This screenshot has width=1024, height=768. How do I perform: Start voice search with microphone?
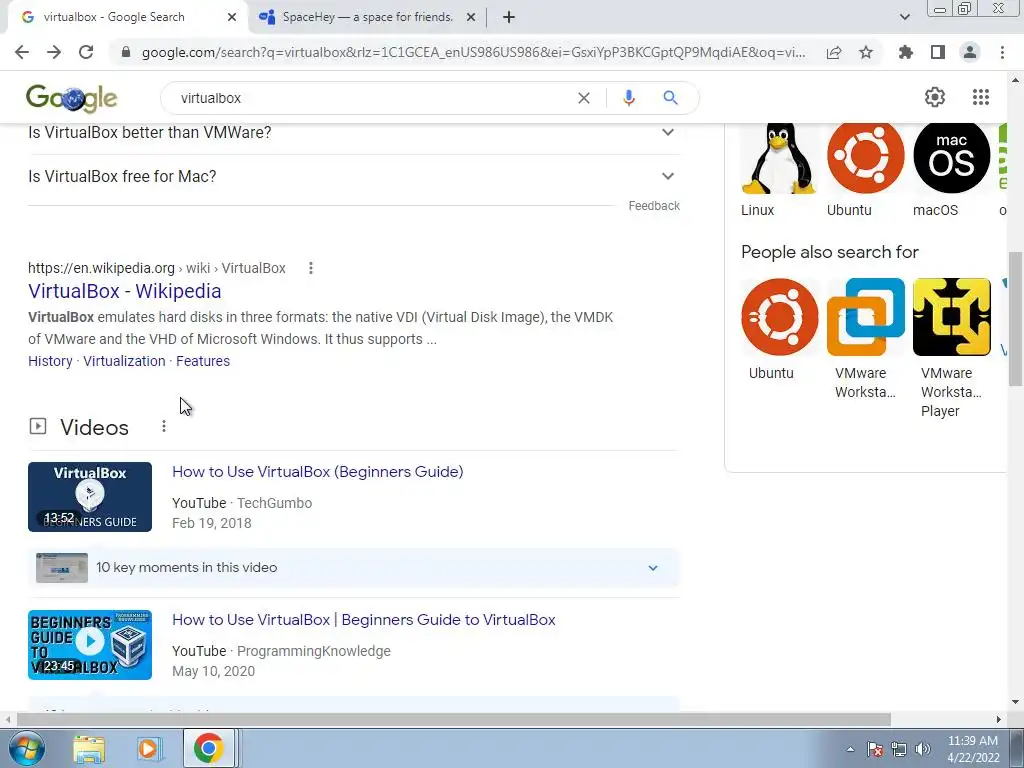pyautogui.click(x=628, y=98)
